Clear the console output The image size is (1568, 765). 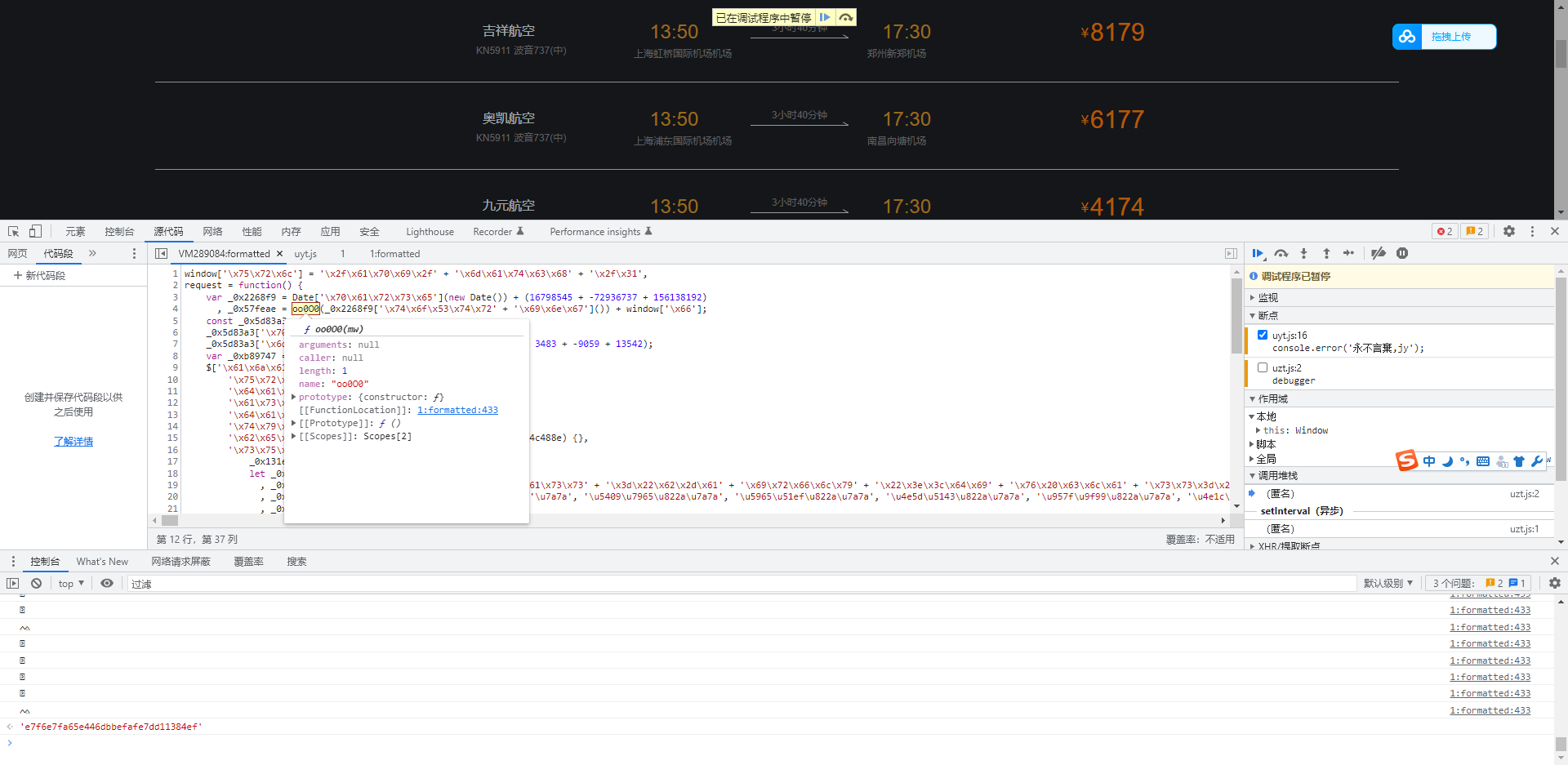[x=36, y=584]
